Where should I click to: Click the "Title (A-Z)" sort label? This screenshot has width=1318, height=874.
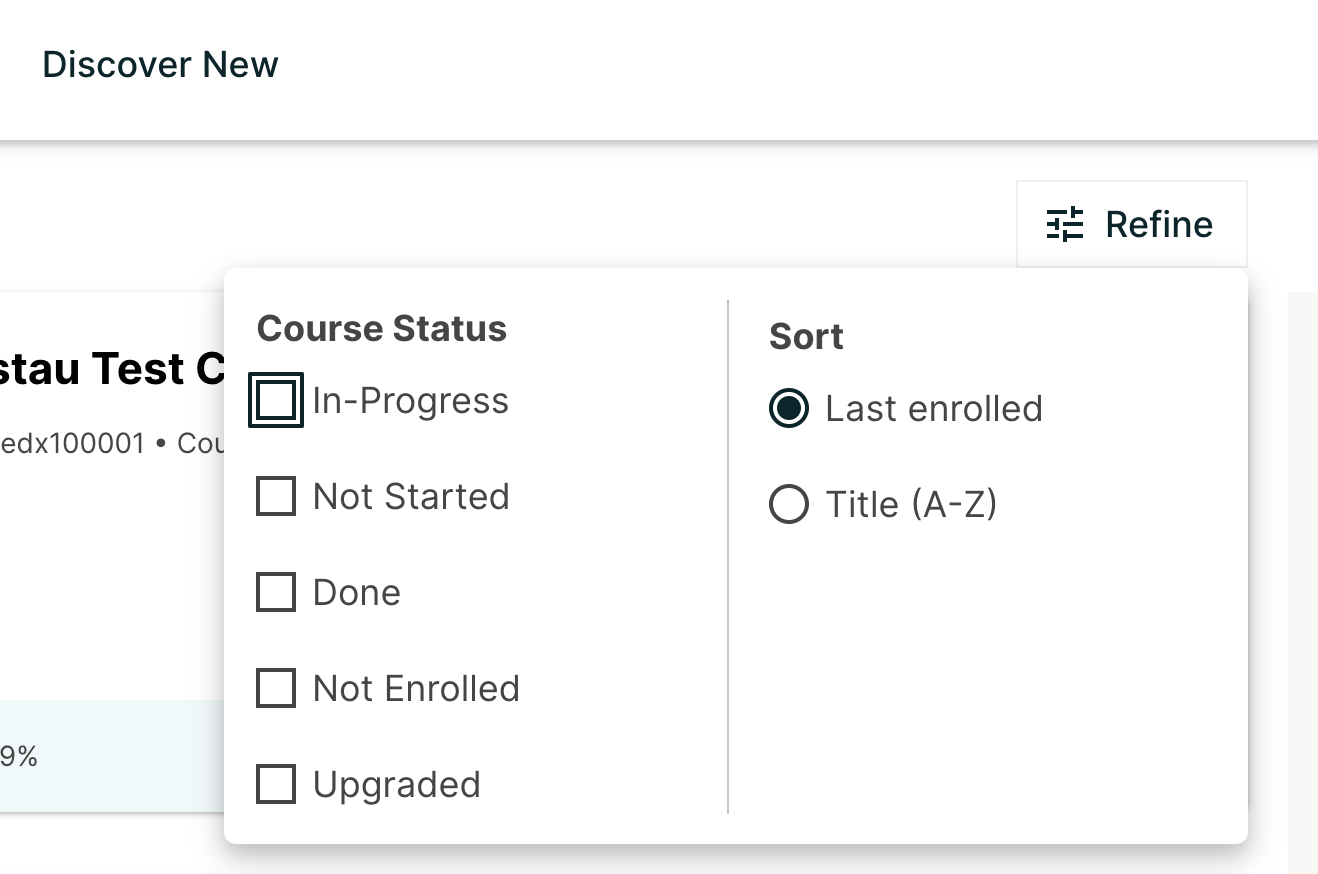911,505
